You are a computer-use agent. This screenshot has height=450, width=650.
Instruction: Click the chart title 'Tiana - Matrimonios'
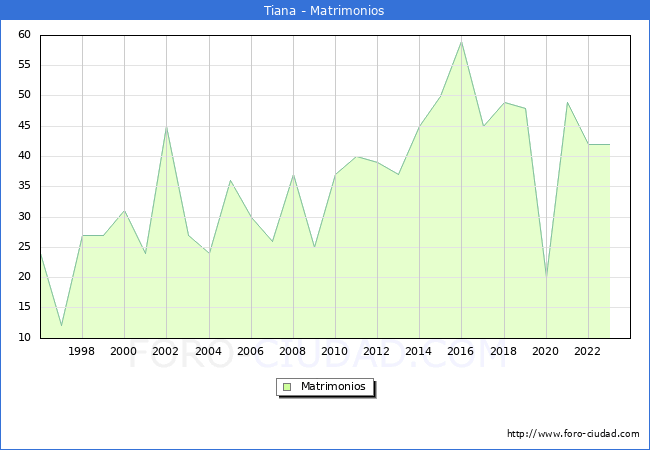click(x=324, y=10)
